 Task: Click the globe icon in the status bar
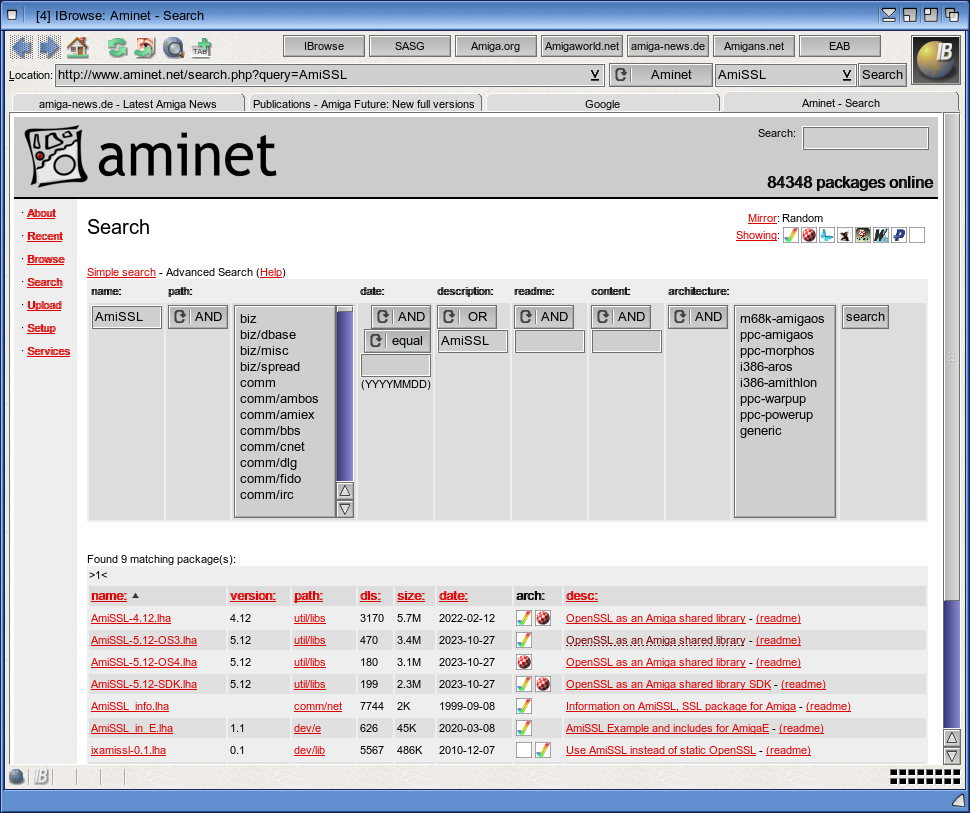pos(17,776)
